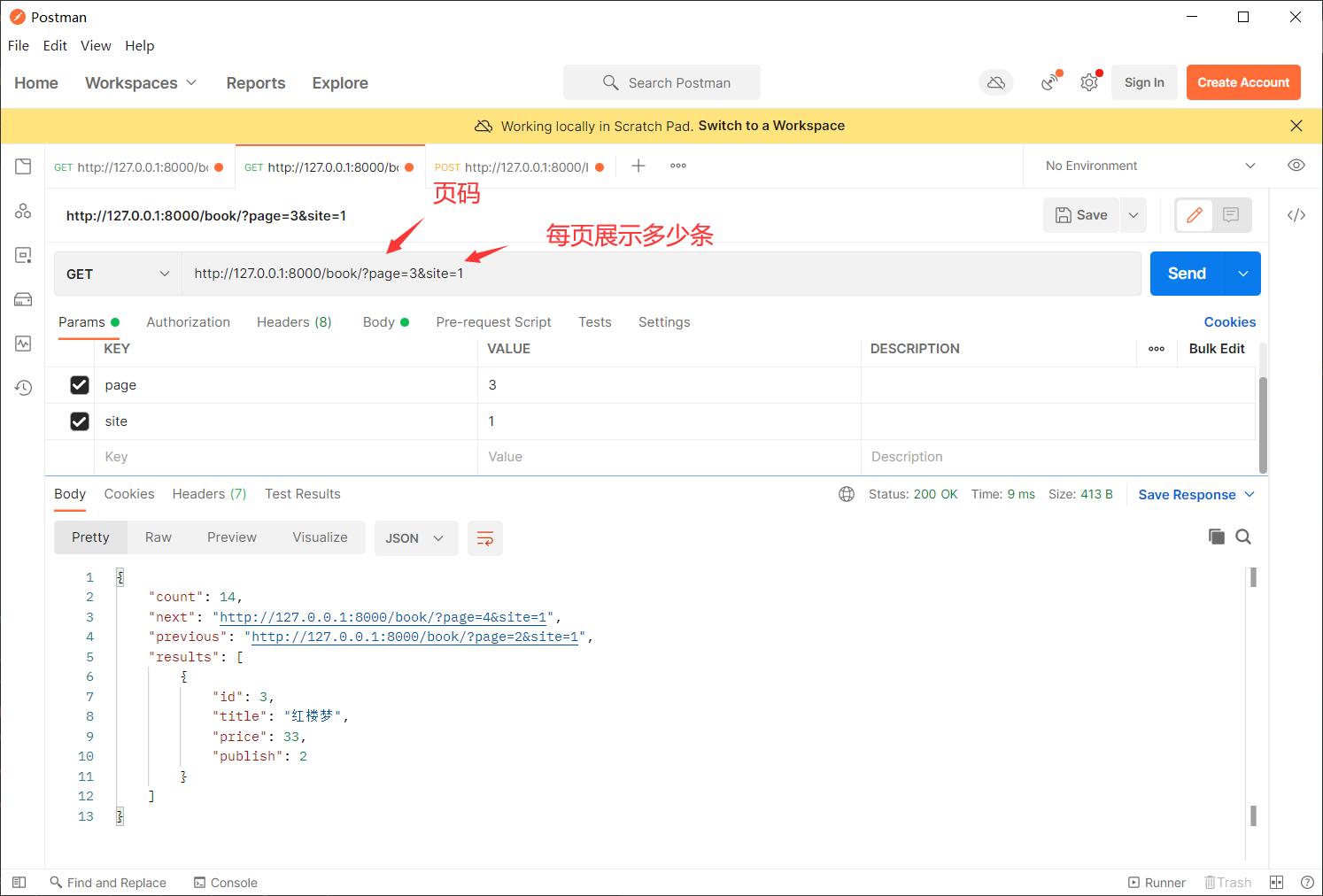Open the params column options three dots

coord(1157,349)
